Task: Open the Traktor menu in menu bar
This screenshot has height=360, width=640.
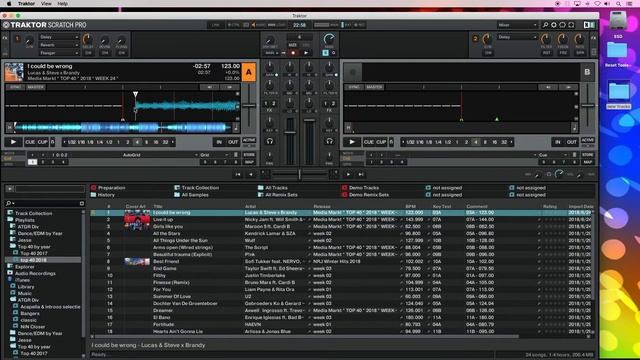Action: (x=26, y=4)
